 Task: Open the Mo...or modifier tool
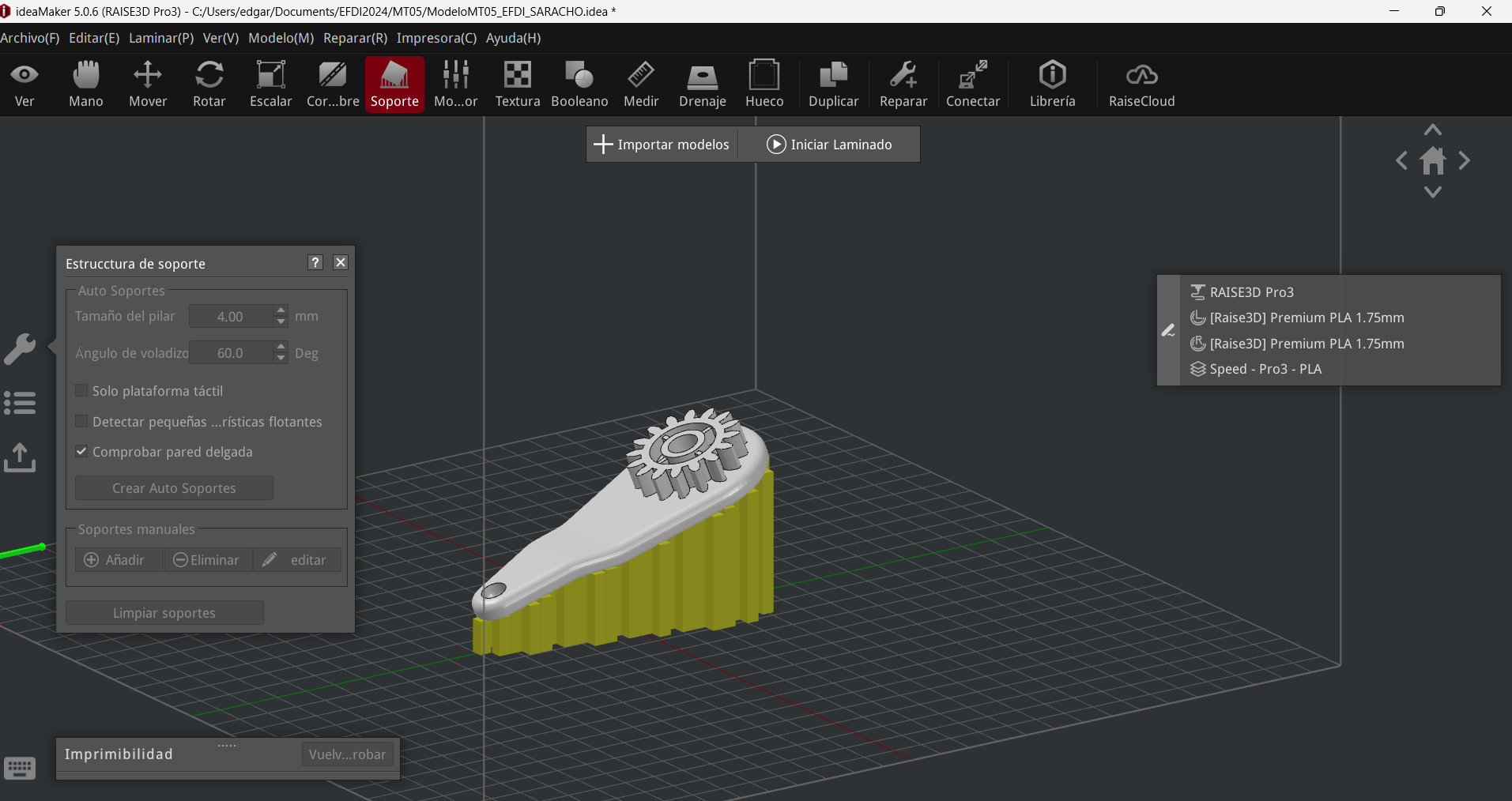[456, 85]
